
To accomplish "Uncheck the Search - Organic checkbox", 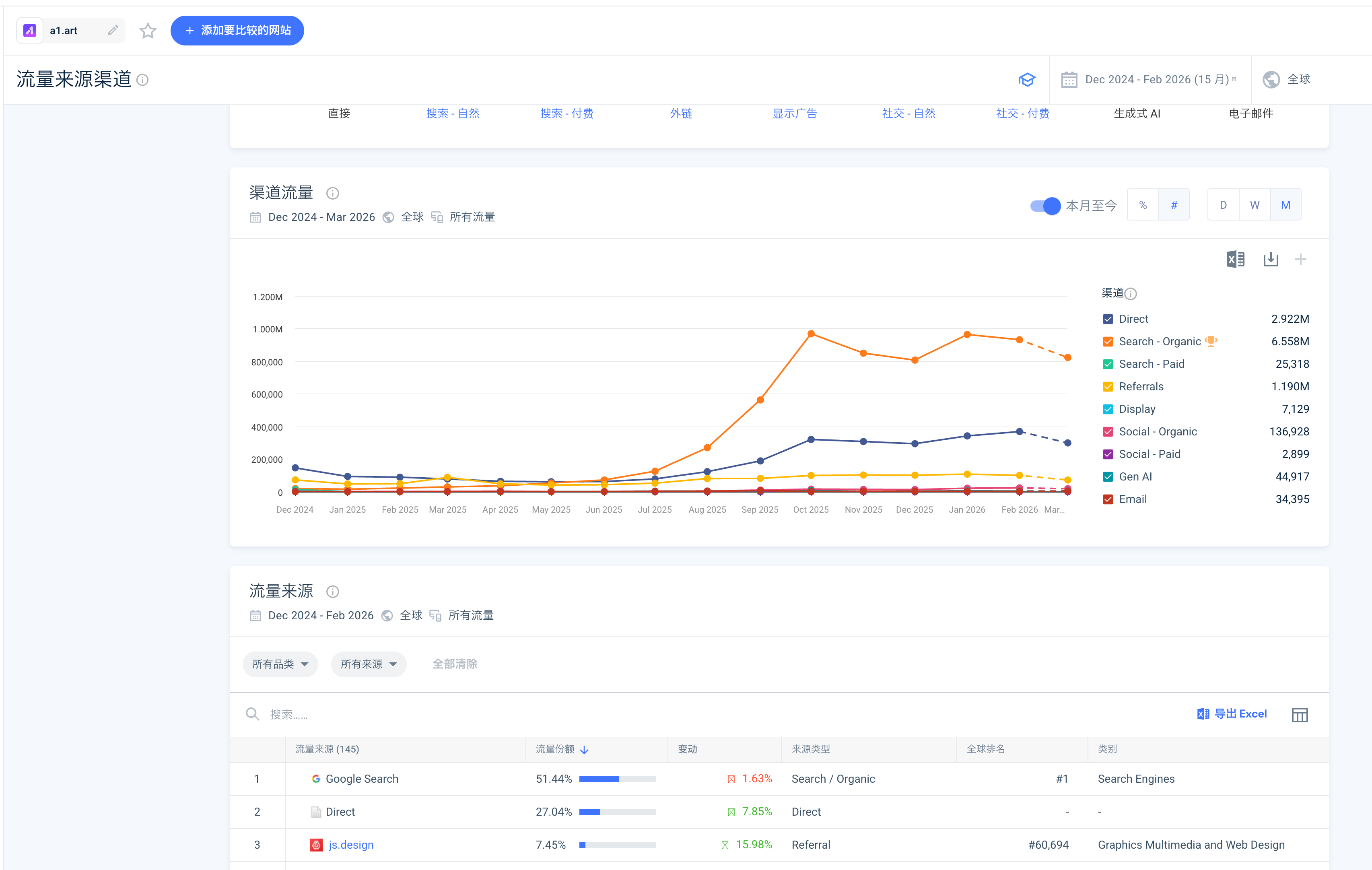I will coord(1108,342).
